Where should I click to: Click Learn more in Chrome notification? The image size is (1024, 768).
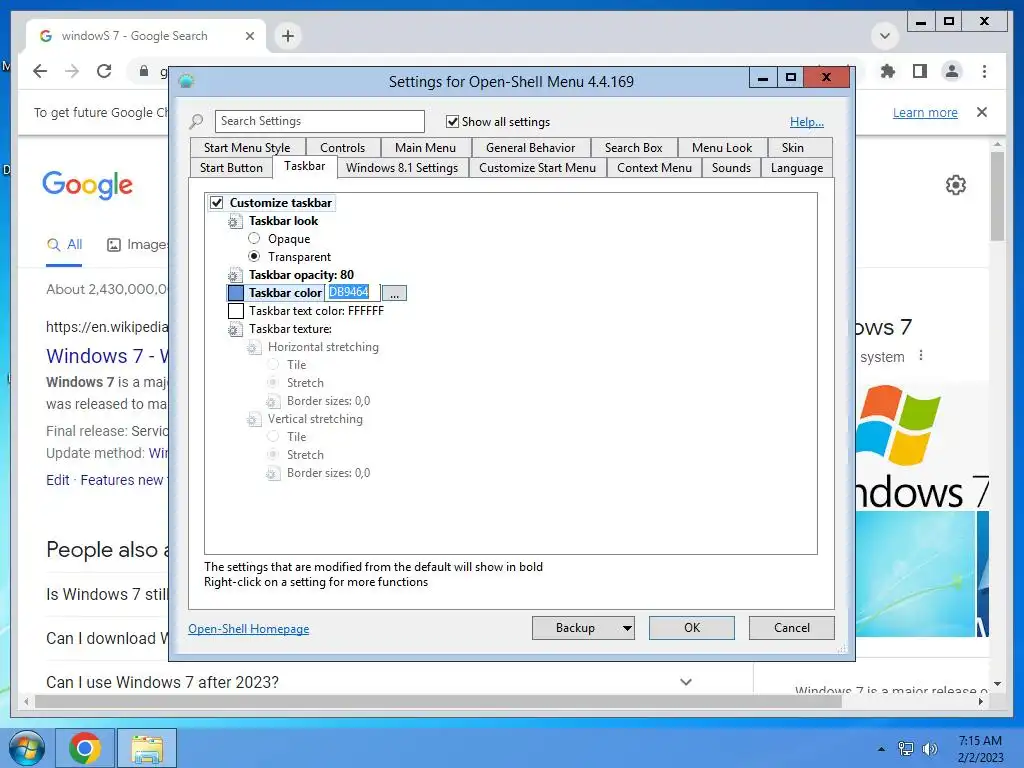point(925,112)
